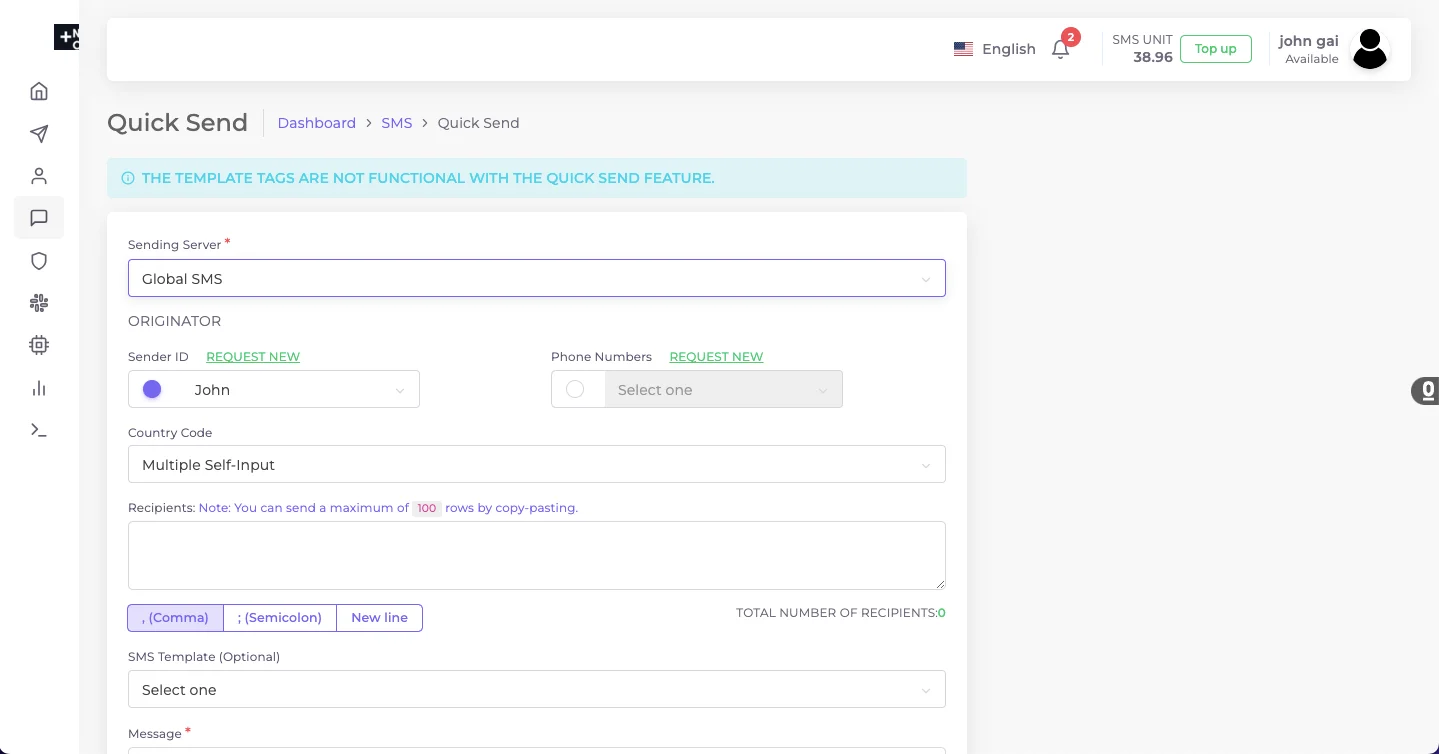1439x754 pixels.
Task: Click REQUEST NEW next to Sender ID
Action: [253, 357]
